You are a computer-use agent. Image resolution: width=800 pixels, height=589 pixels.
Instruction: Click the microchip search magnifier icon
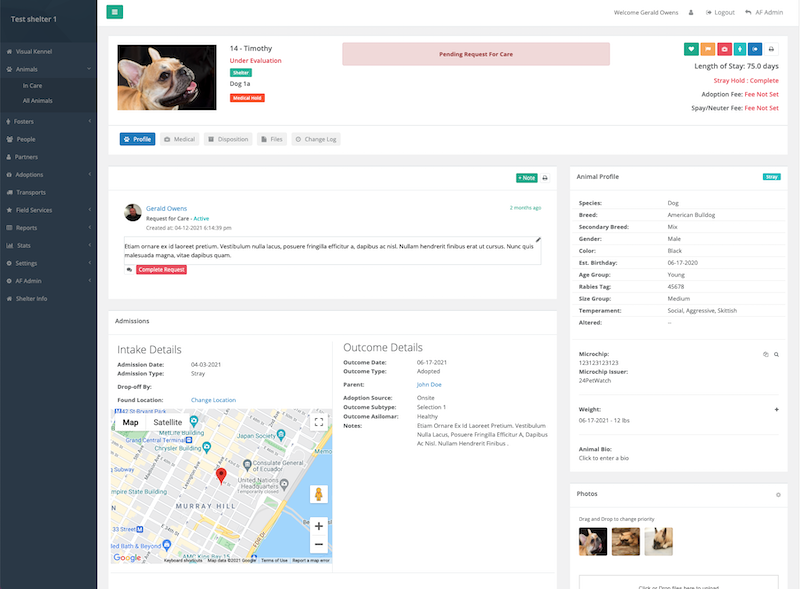[x=776, y=354]
